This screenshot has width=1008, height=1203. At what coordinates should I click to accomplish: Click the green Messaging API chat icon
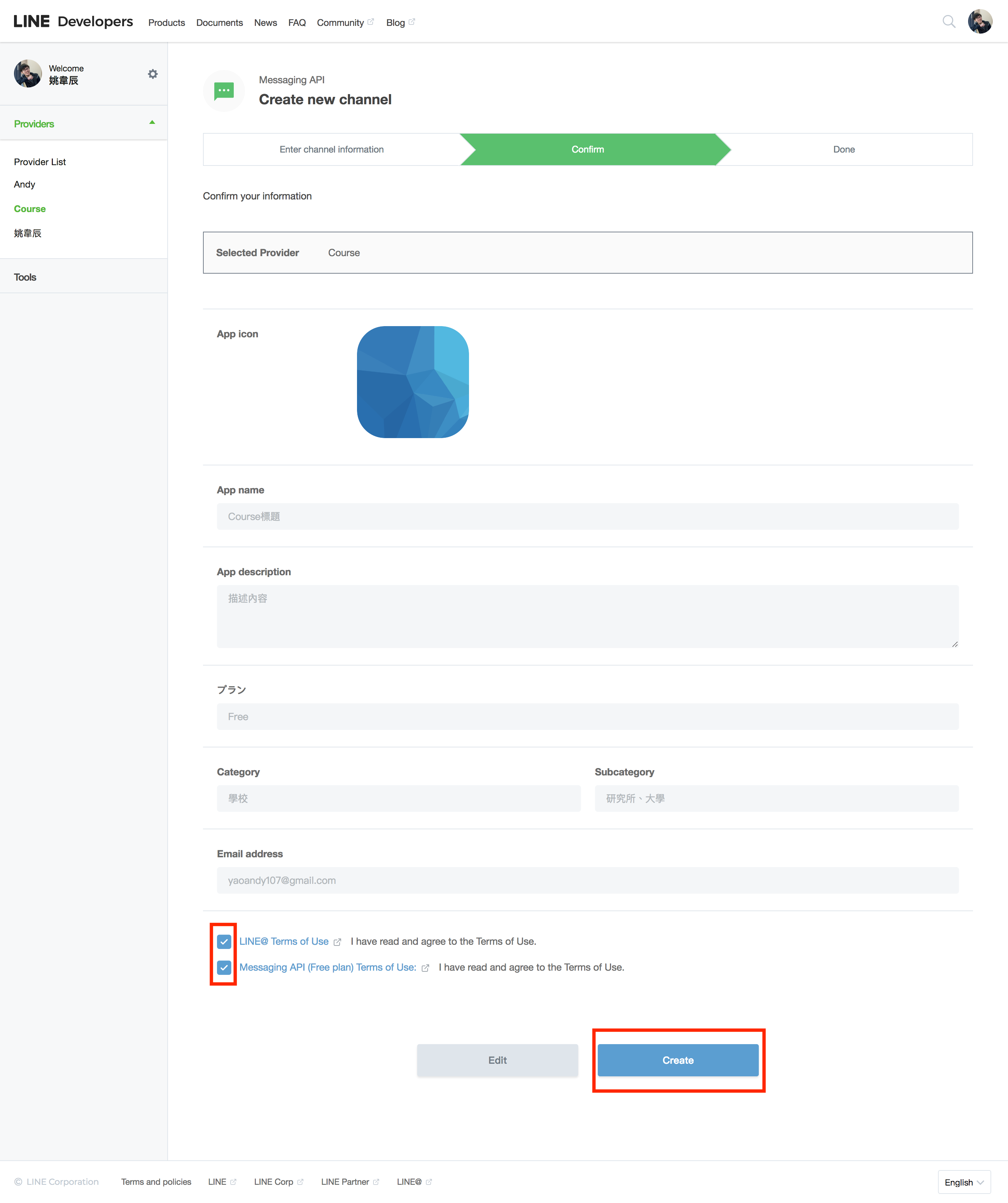[x=224, y=91]
